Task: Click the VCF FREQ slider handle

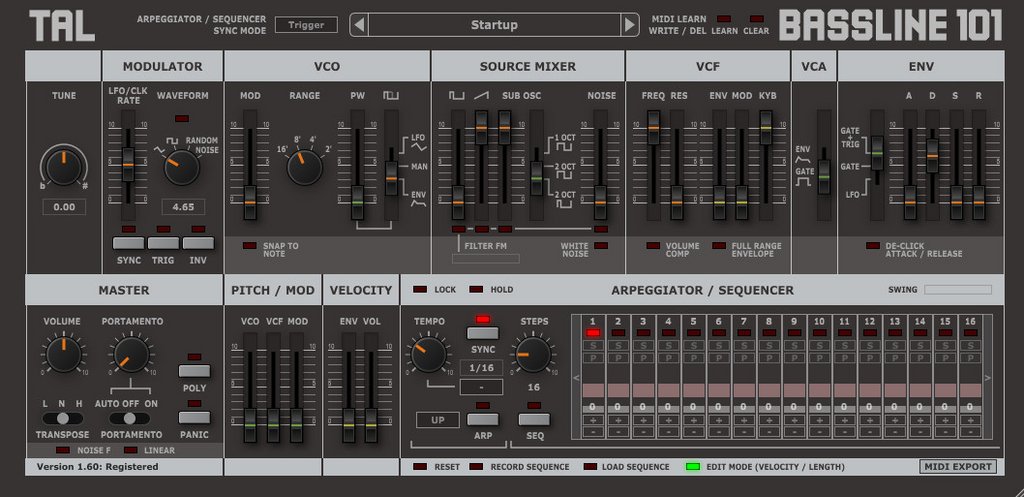Action: click(654, 127)
